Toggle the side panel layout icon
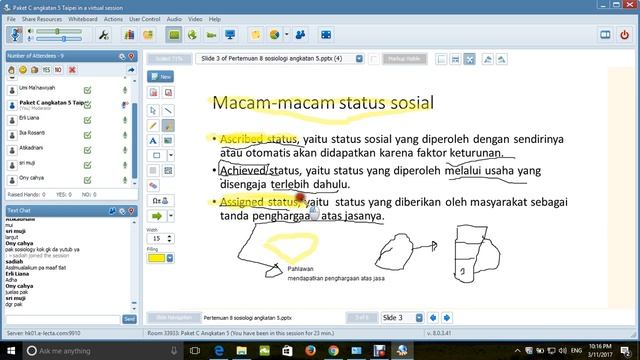 [x=605, y=35]
